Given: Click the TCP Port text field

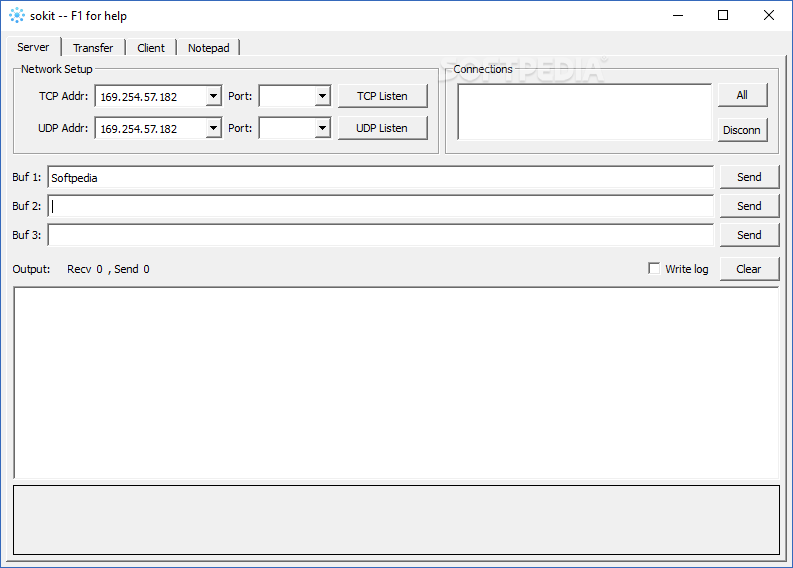Looking at the screenshot, I should pos(287,96).
